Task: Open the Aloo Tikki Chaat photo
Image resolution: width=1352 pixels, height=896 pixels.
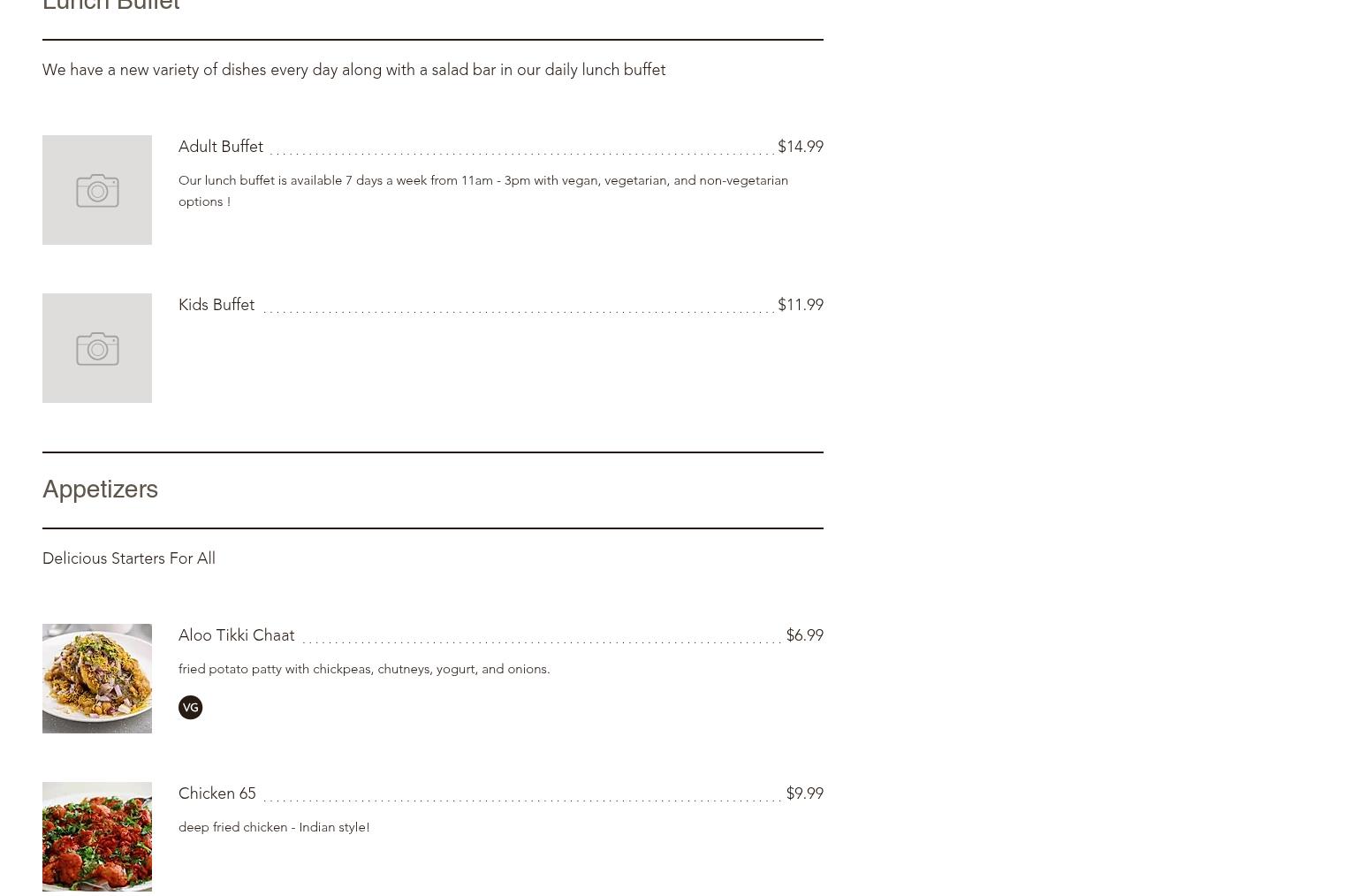Action: point(97,679)
